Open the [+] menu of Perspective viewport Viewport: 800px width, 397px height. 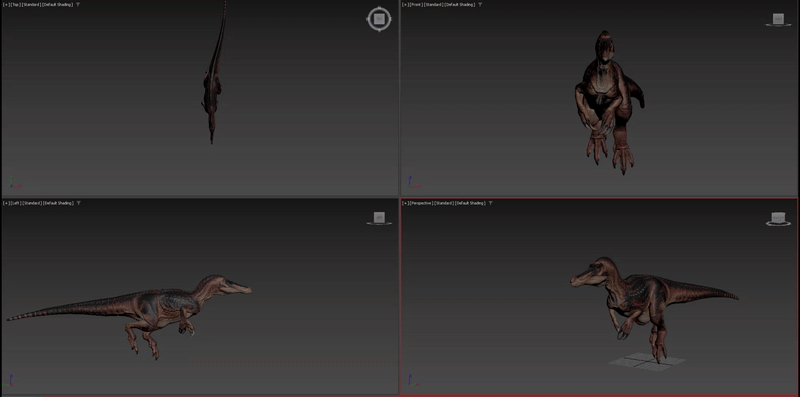[x=406, y=203]
